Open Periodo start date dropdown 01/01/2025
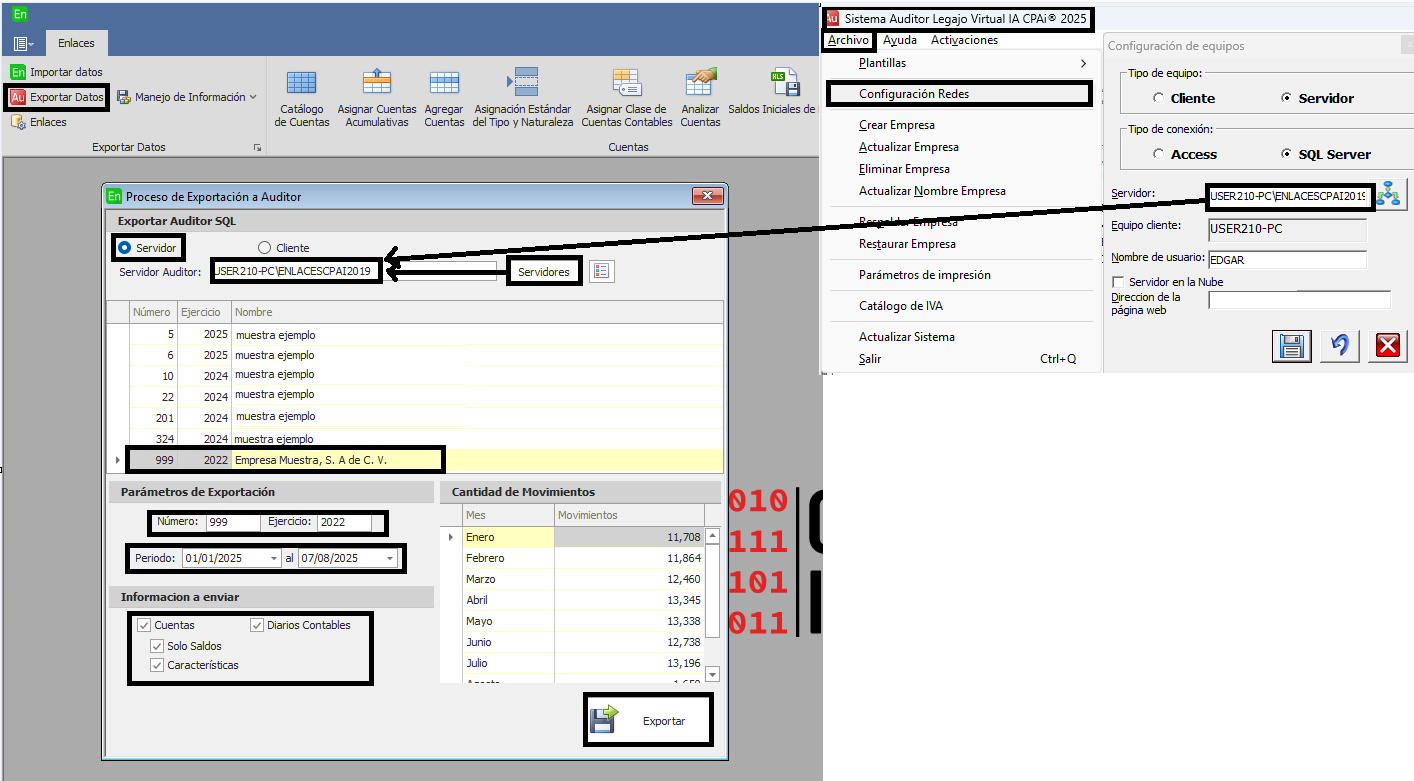Screen dimensions: 1414x781 pos(274,558)
